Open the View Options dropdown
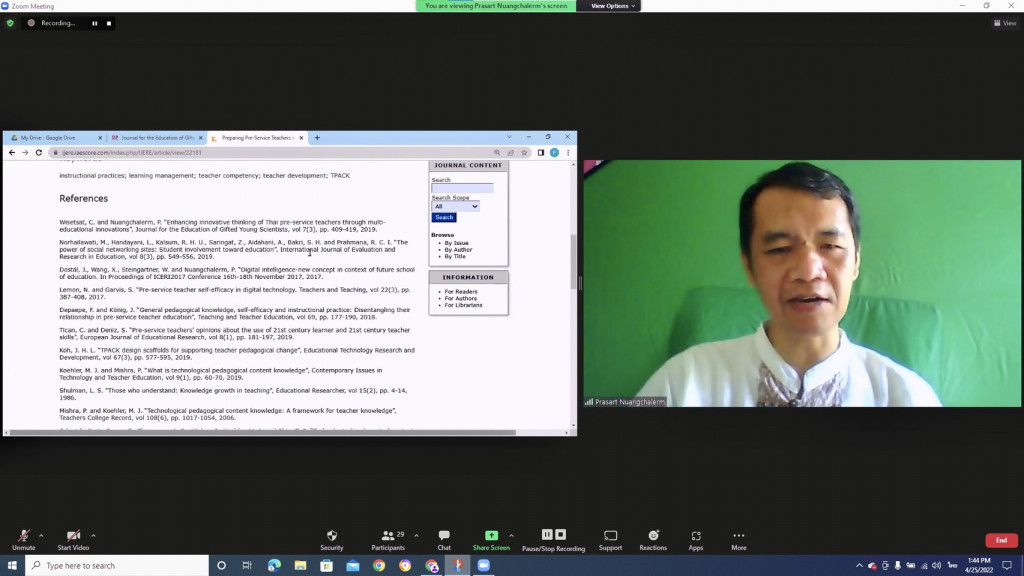This screenshot has height=576, width=1024. (x=610, y=6)
